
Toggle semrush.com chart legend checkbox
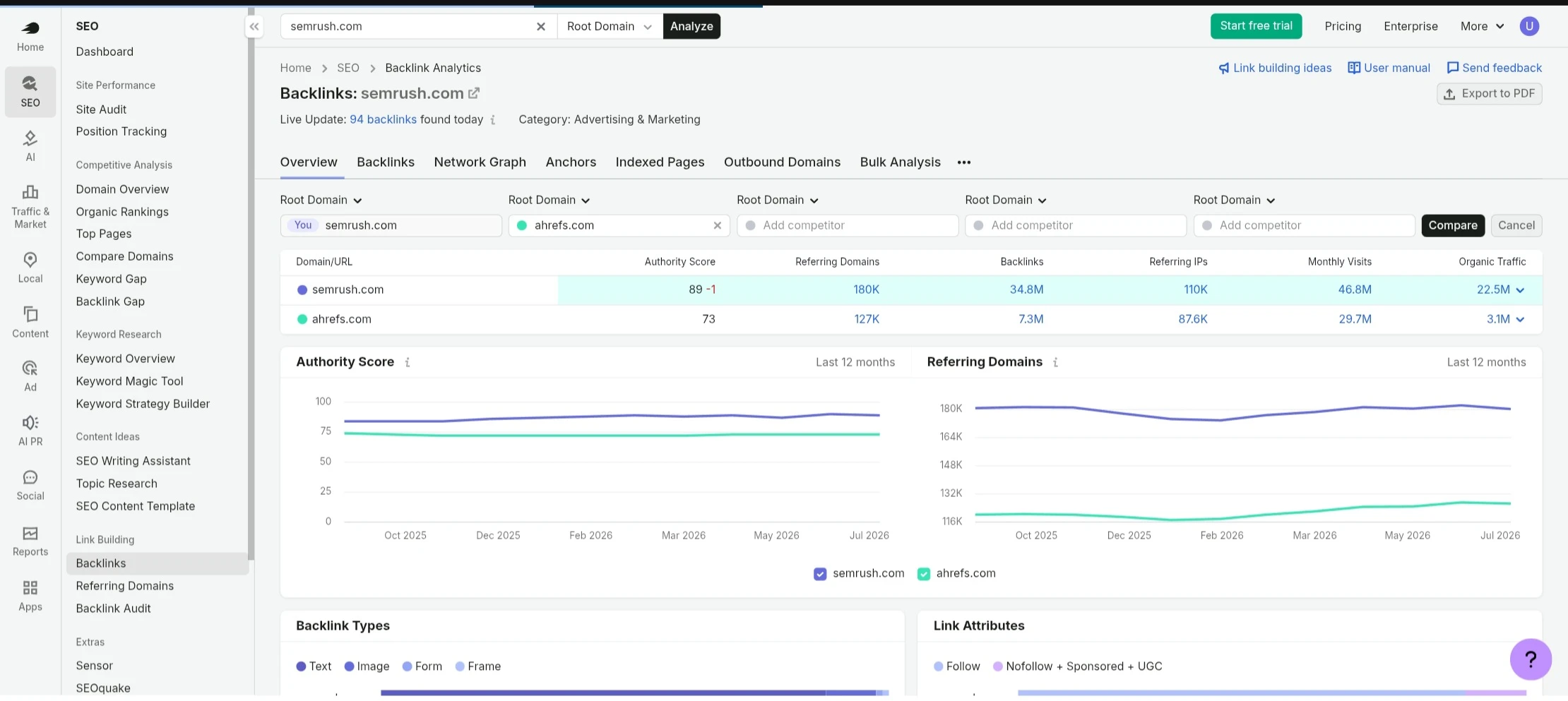point(820,574)
